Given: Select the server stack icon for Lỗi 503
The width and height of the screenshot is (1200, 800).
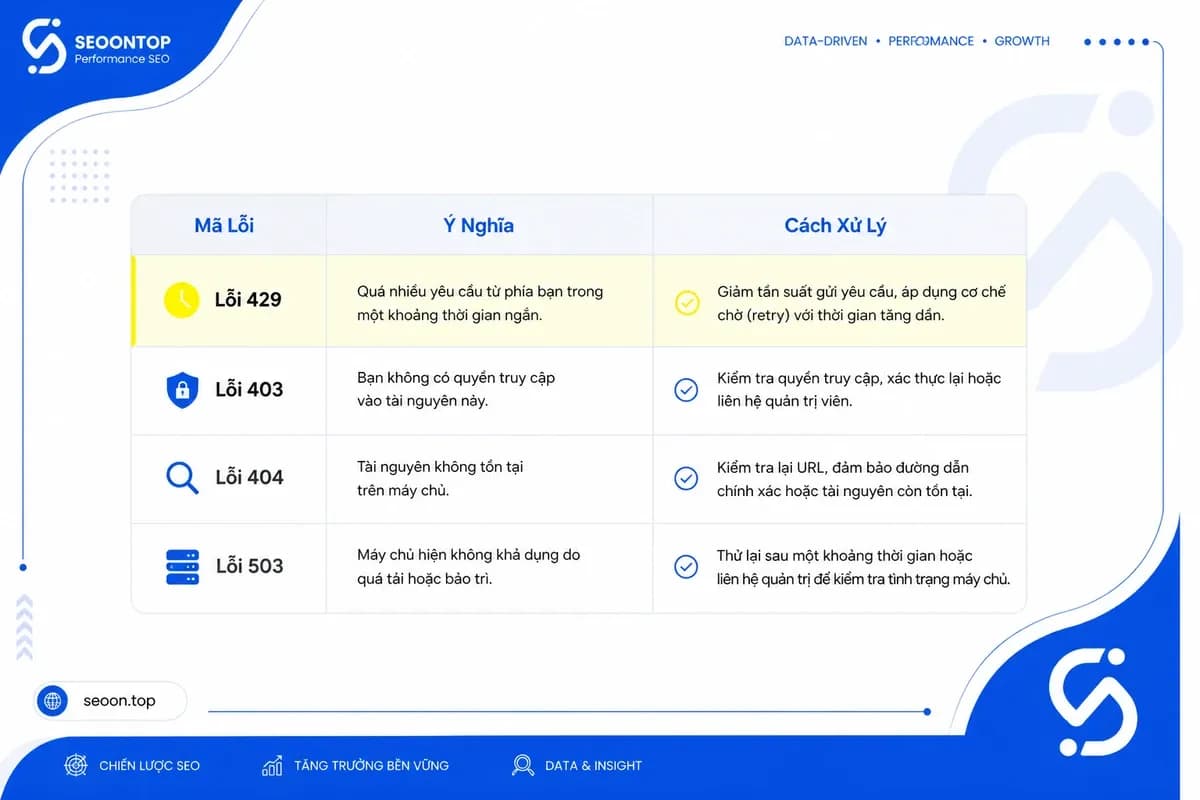Looking at the screenshot, I should tap(182, 566).
